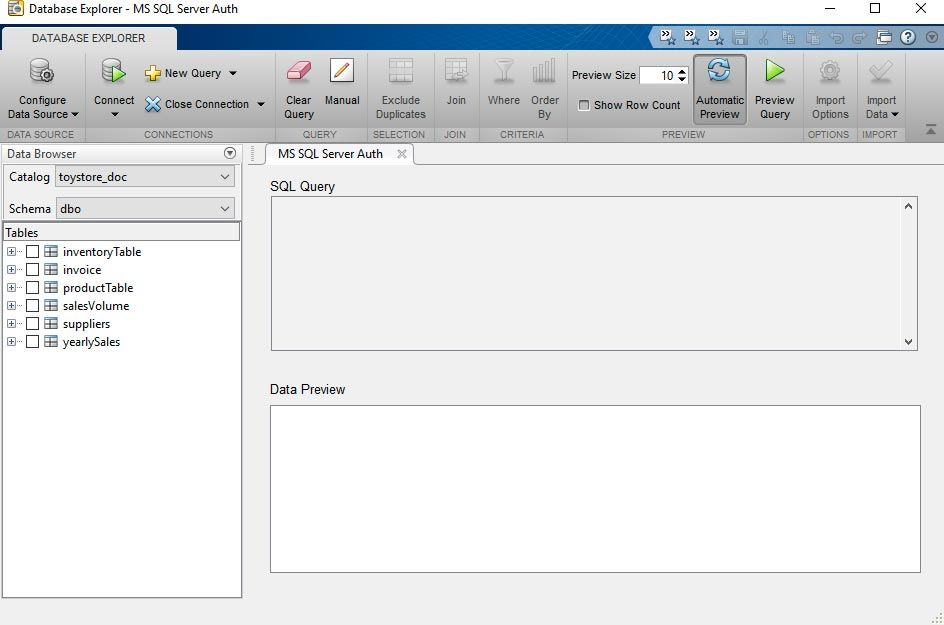Switch to the MS SQL Server Auth tab

pos(330,154)
